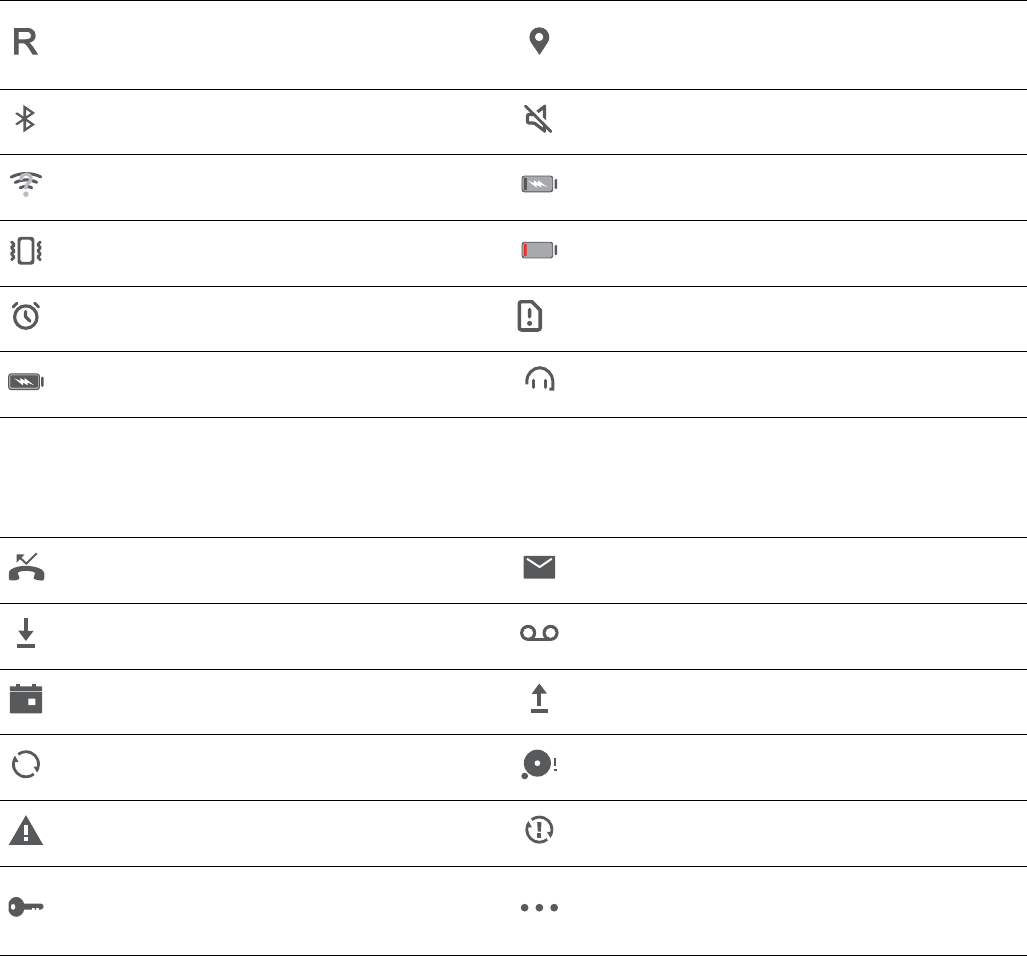Click the upload arrow icon
This screenshot has width=1027, height=956.
pos(539,699)
